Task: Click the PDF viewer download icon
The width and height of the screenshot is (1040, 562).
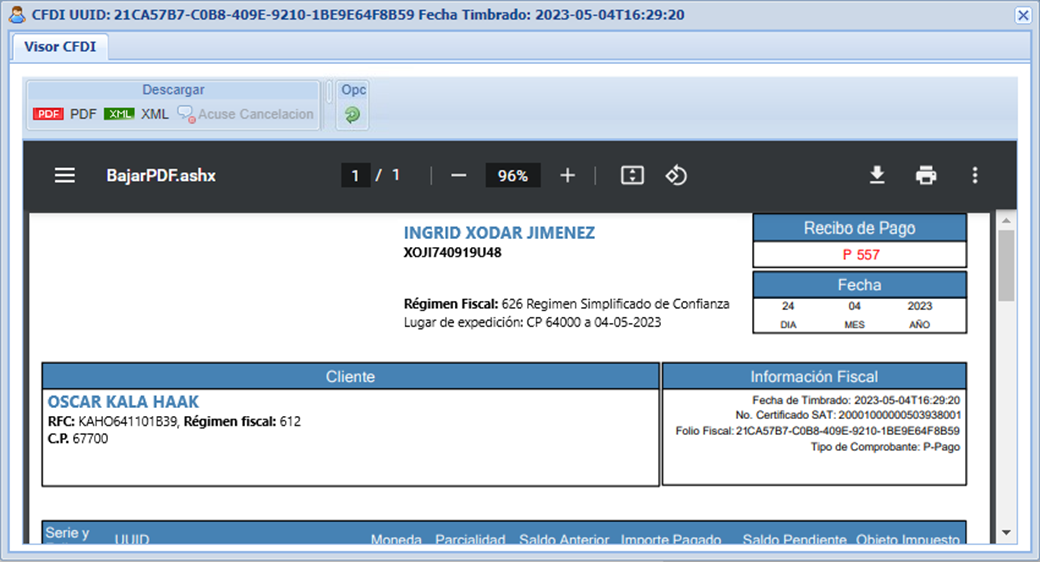Action: click(x=877, y=175)
